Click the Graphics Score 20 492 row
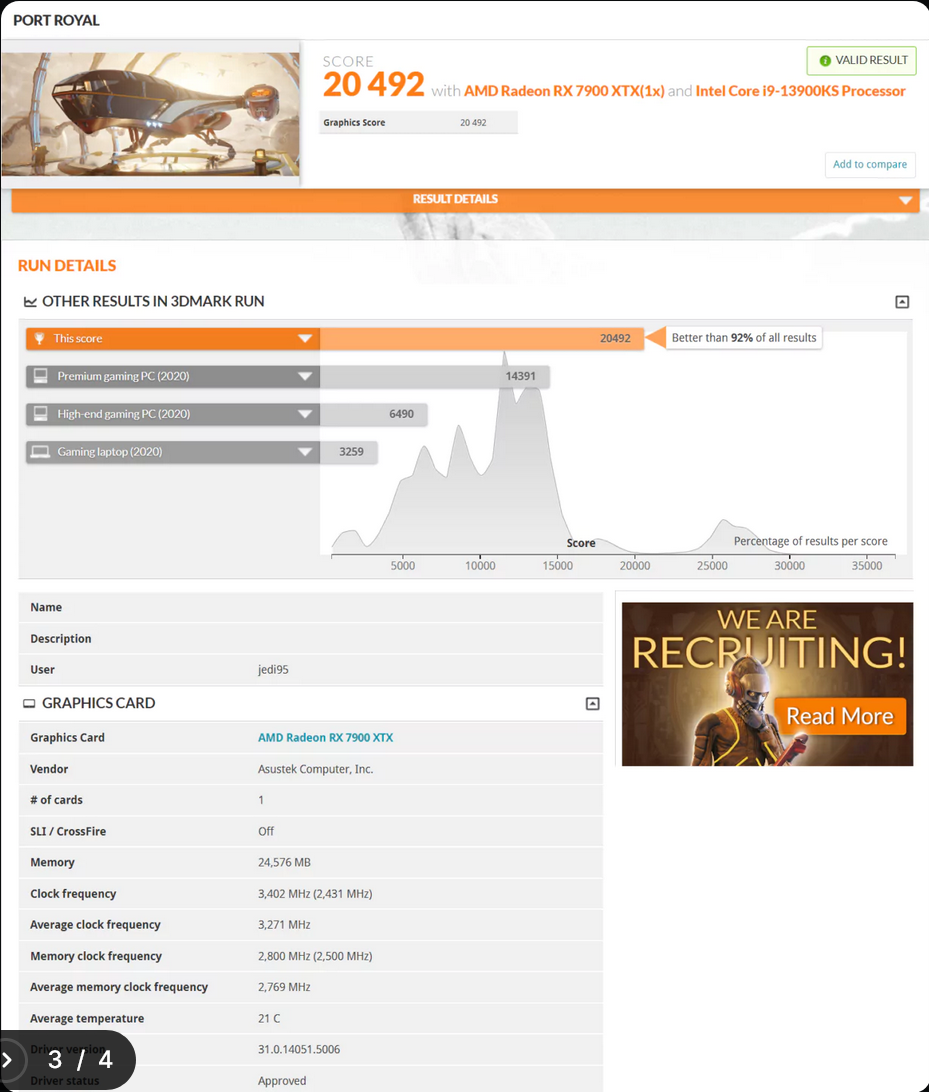Image resolution: width=929 pixels, height=1092 pixels. click(418, 123)
